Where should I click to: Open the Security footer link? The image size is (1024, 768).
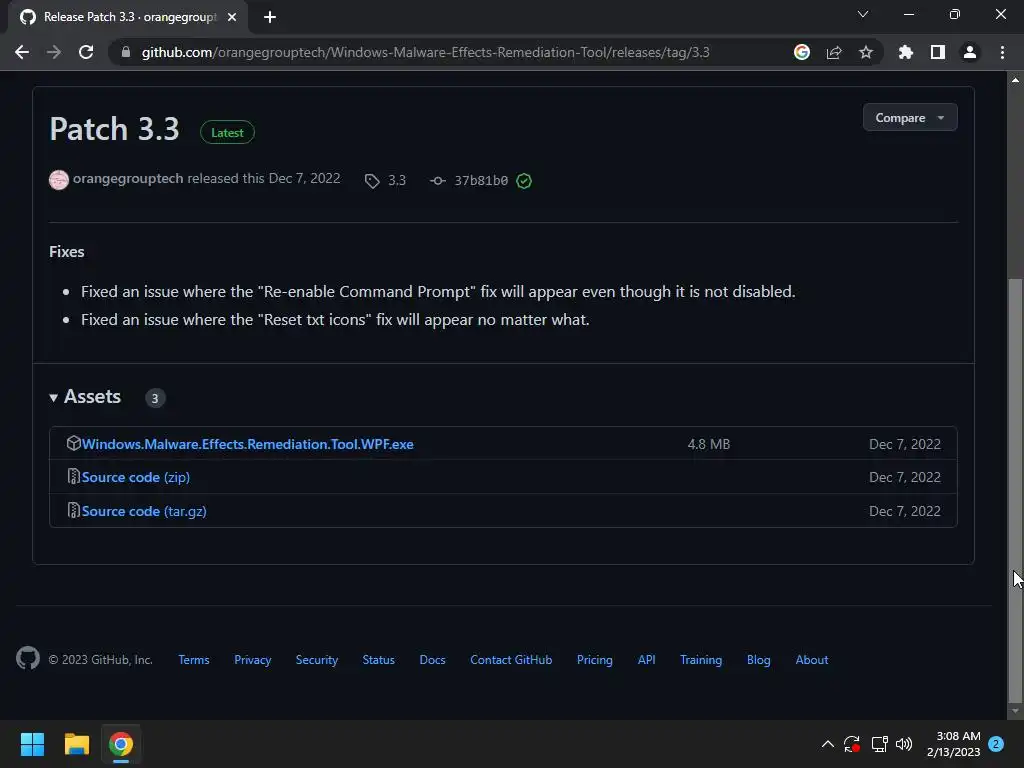click(317, 660)
